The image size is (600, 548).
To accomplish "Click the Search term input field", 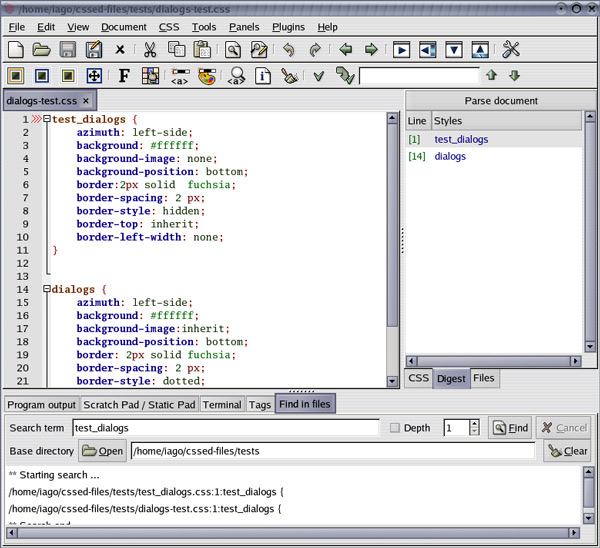I will pos(226,428).
